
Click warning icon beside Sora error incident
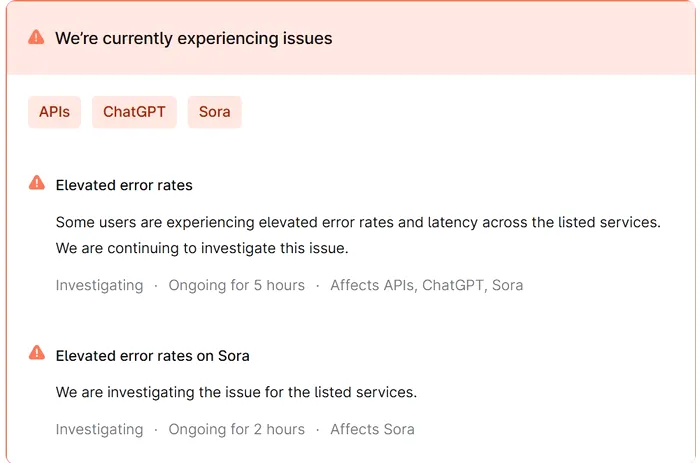(x=37, y=353)
